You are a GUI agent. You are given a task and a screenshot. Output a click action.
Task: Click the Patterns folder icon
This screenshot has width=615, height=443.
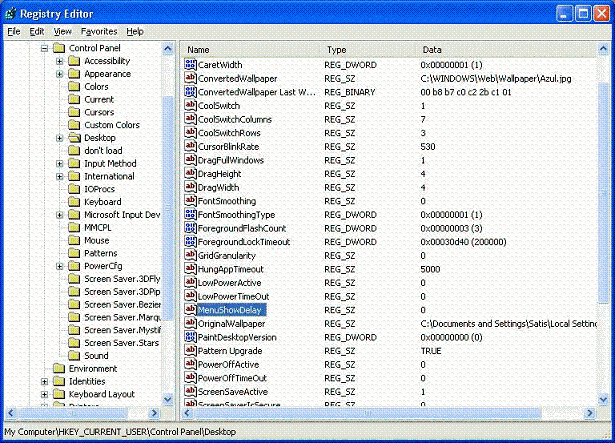coord(74,253)
